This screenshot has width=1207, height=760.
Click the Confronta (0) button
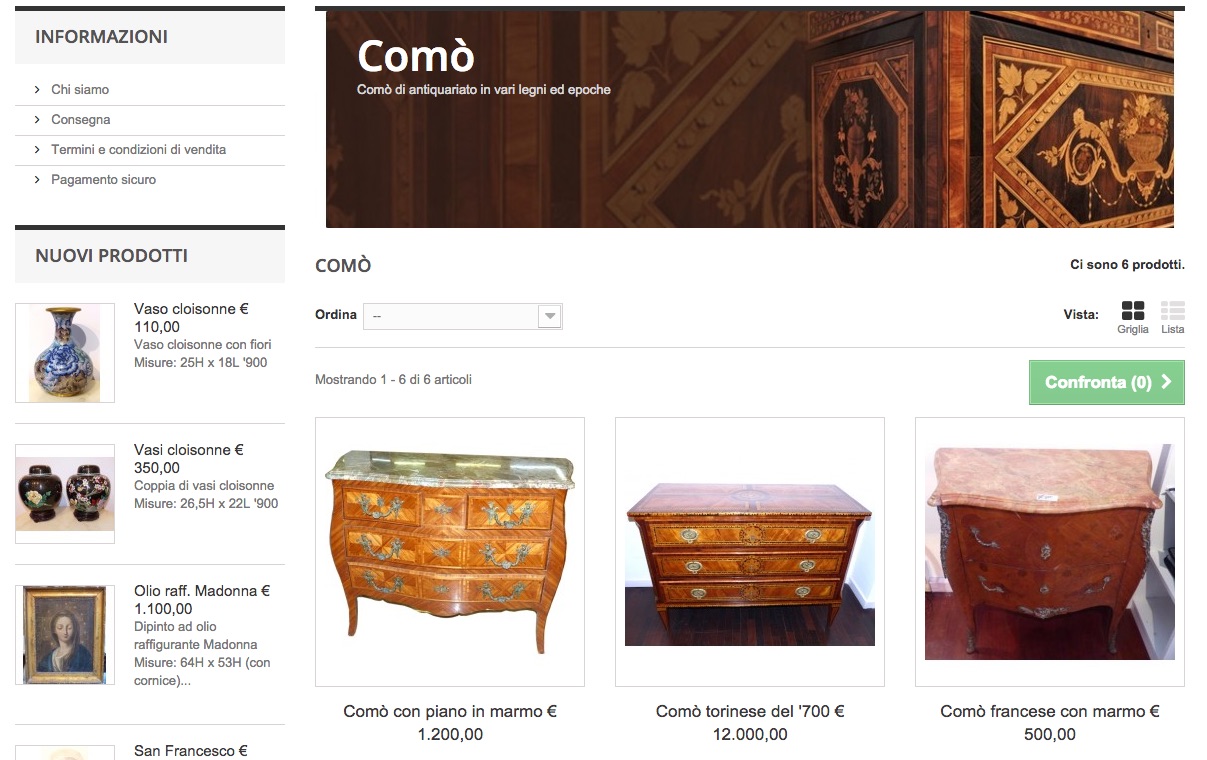pyautogui.click(x=1107, y=382)
